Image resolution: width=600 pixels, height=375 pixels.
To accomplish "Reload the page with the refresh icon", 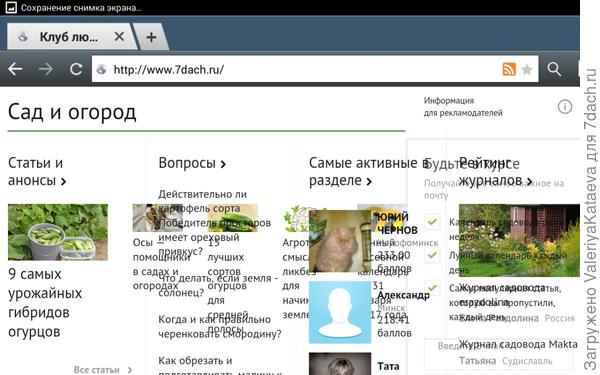I will pos(76,69).
